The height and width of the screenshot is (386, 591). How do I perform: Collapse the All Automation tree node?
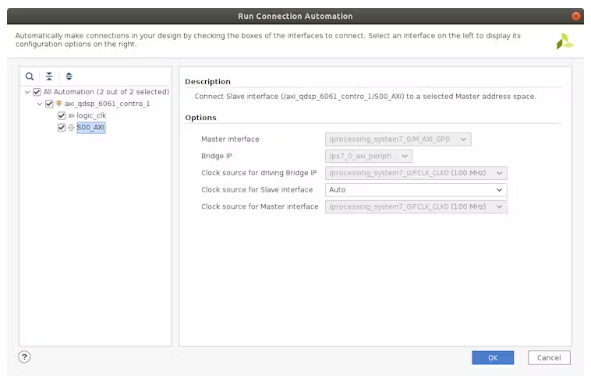[27, 92]
